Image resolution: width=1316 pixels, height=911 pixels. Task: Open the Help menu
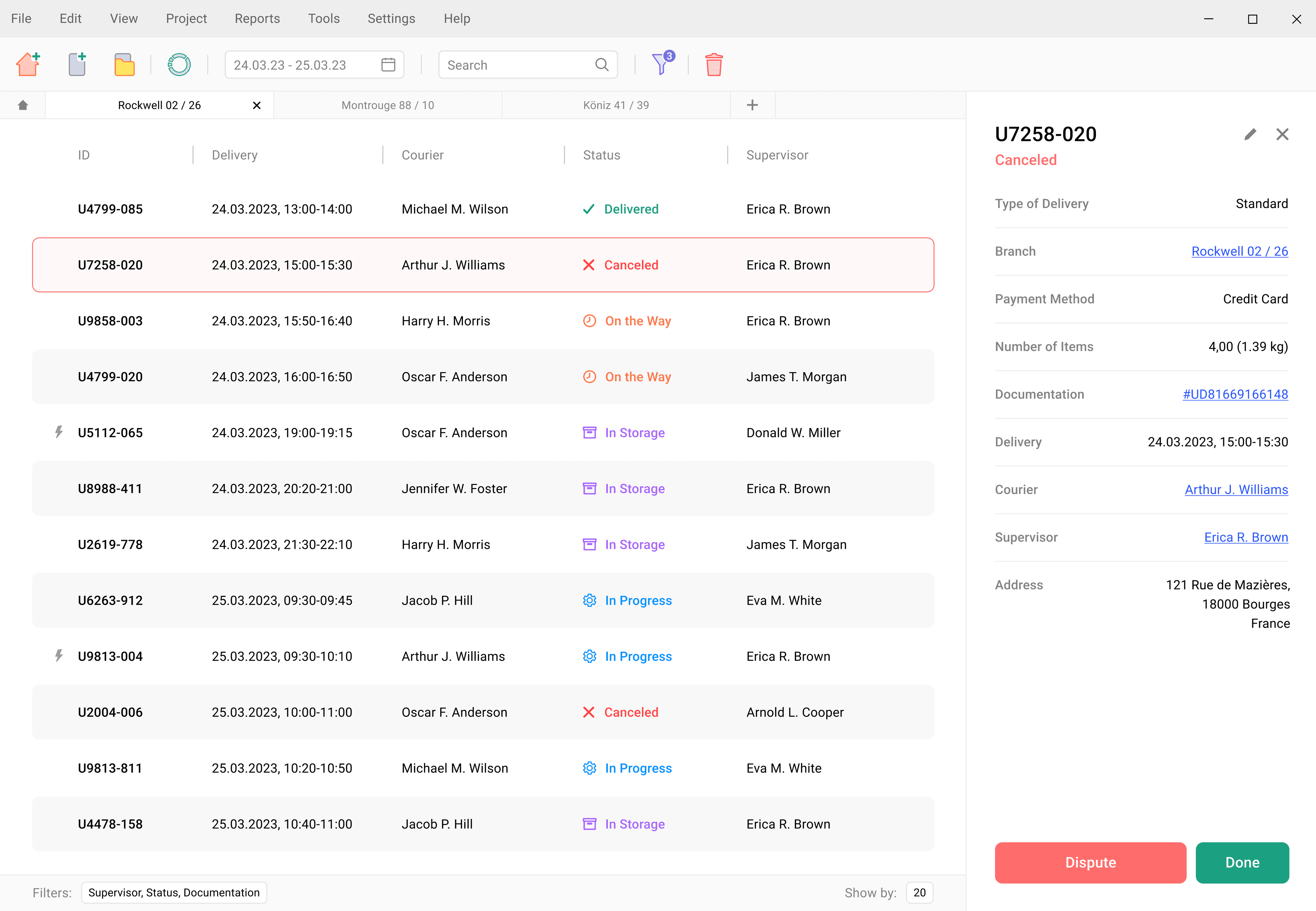click(x=457, y=18)
